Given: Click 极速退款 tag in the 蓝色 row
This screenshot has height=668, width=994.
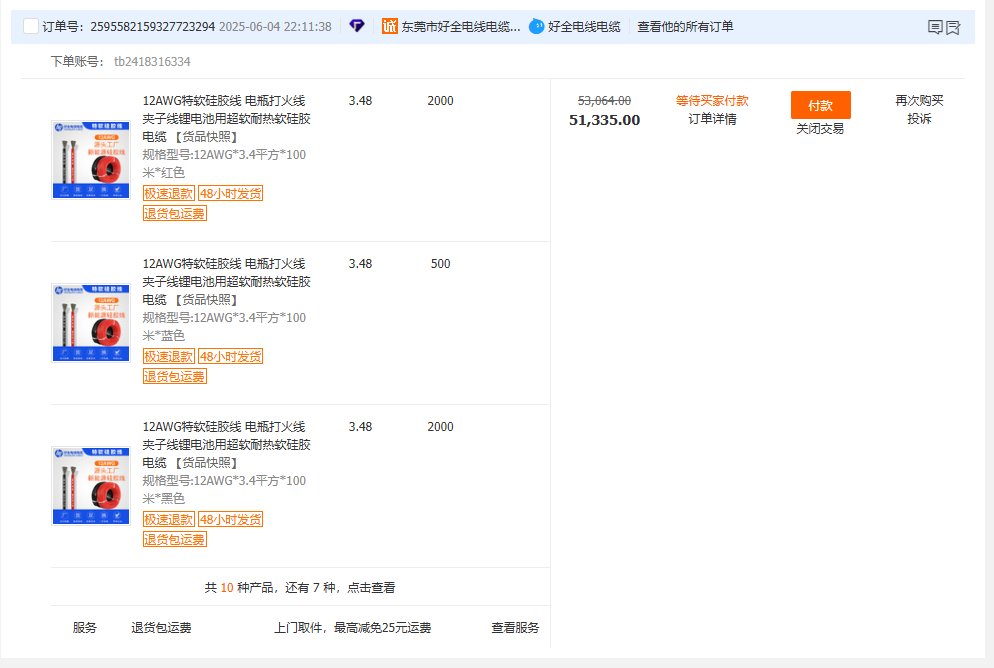Looking at the screenshot, I should [x=169, y=356].
